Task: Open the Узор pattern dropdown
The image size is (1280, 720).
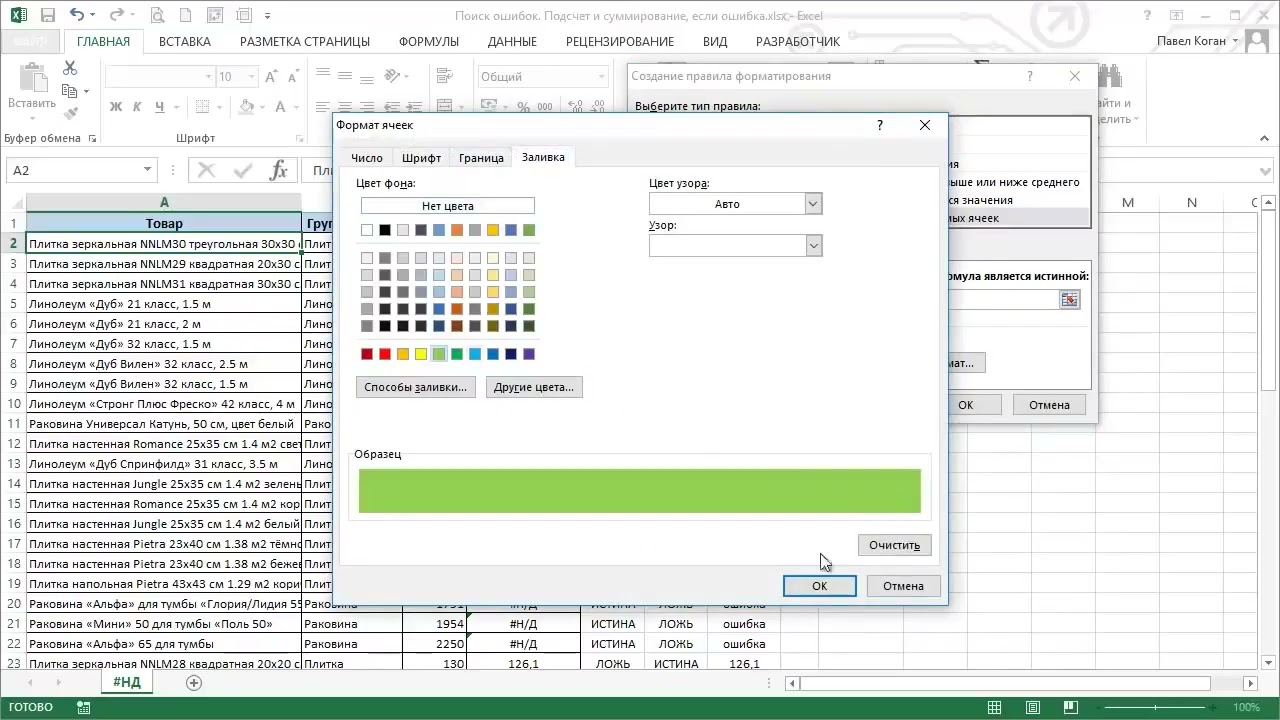Action: (x=813, y=245)
